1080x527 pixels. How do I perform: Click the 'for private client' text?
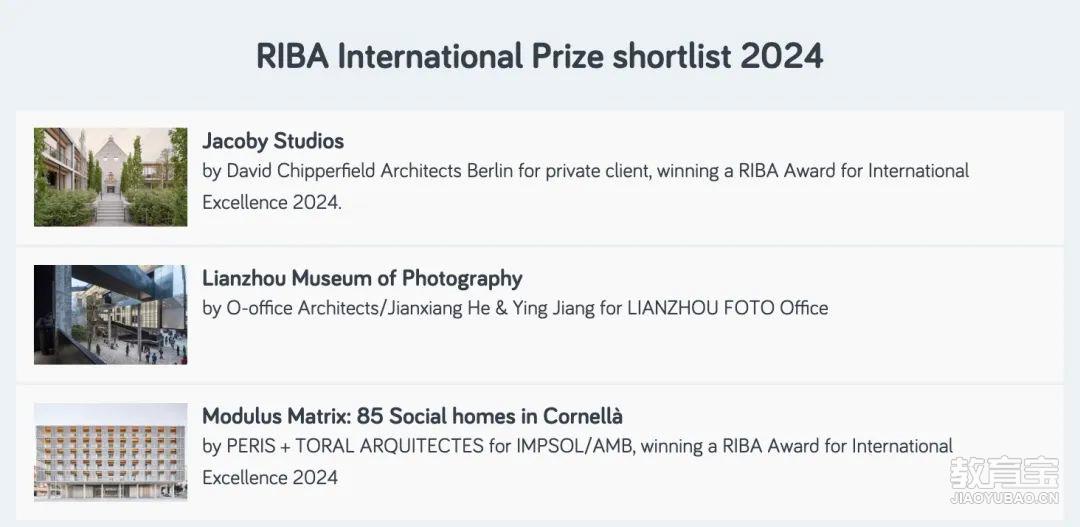[585, 170]
